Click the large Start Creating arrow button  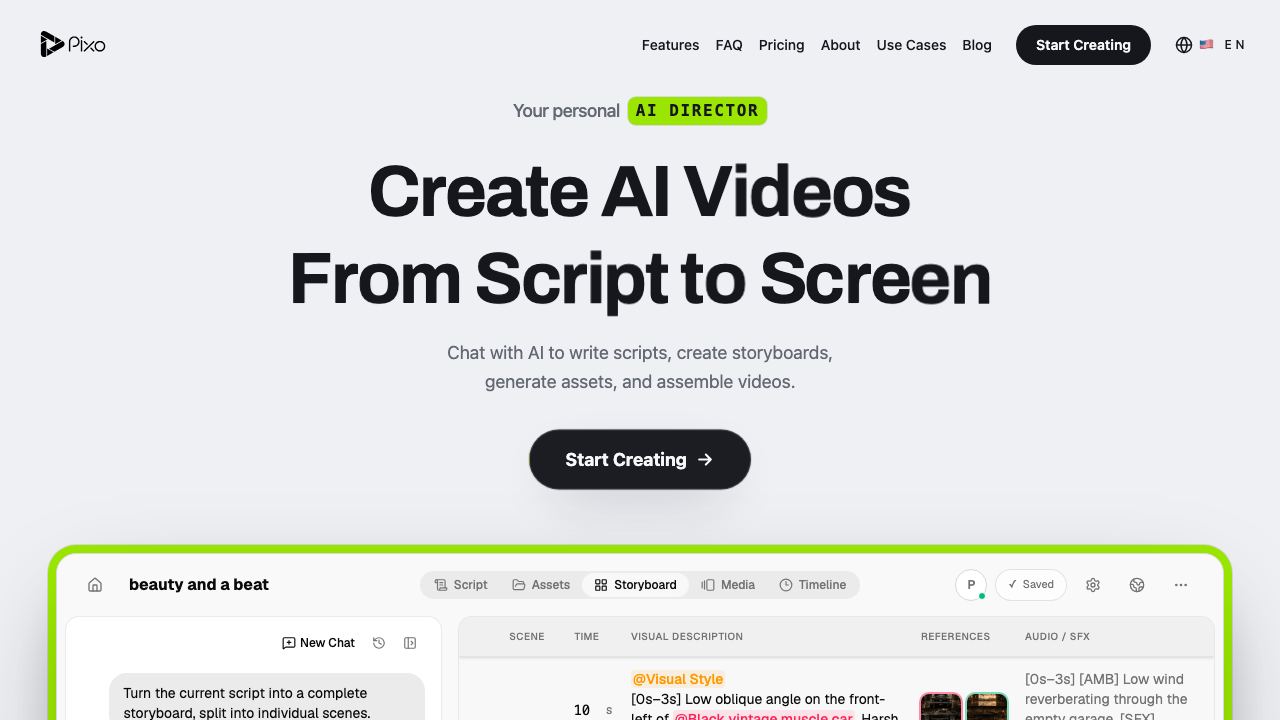[x=640, y=459]
